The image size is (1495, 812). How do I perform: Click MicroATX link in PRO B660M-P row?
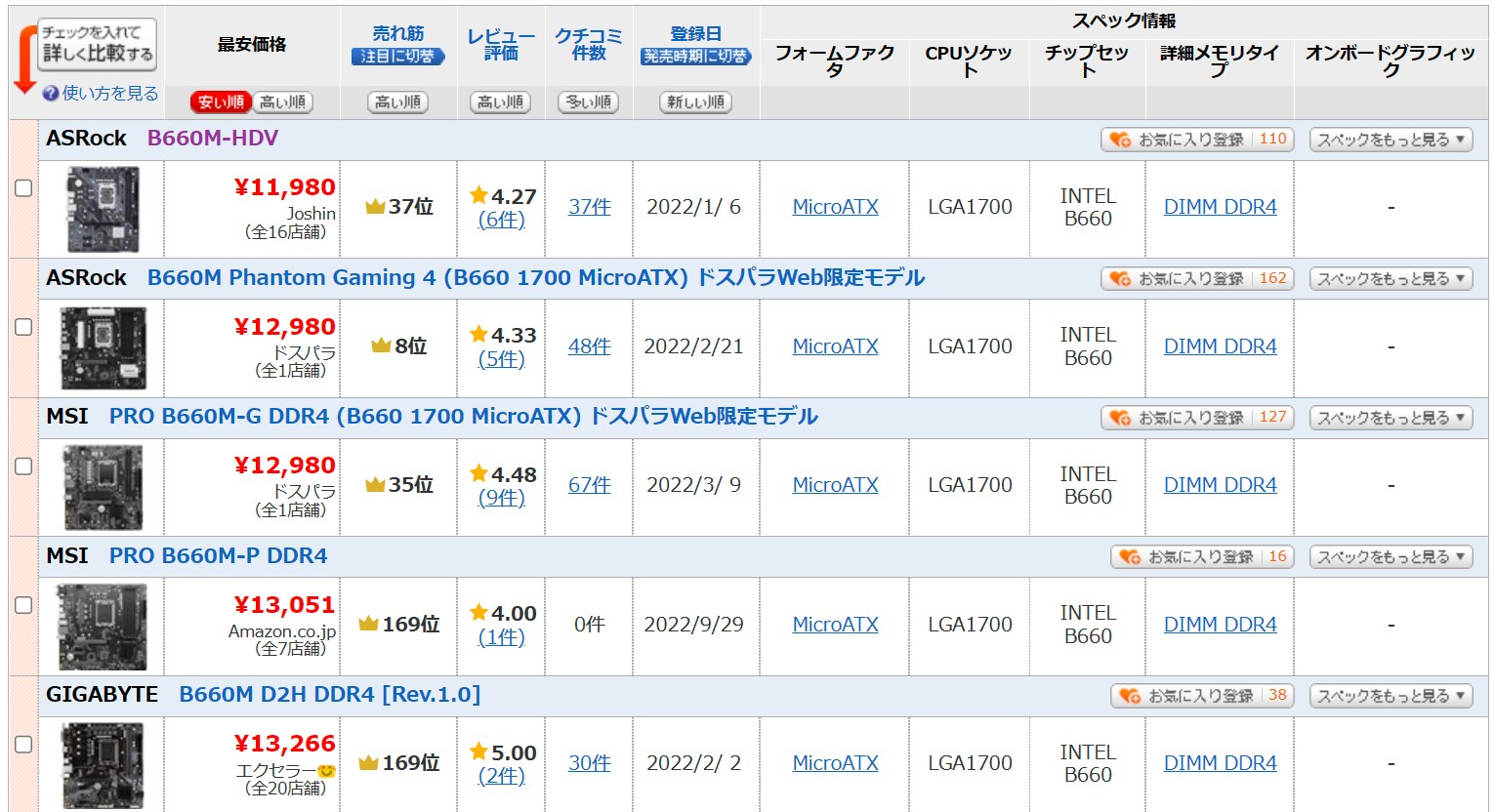(x=835, y=625)
